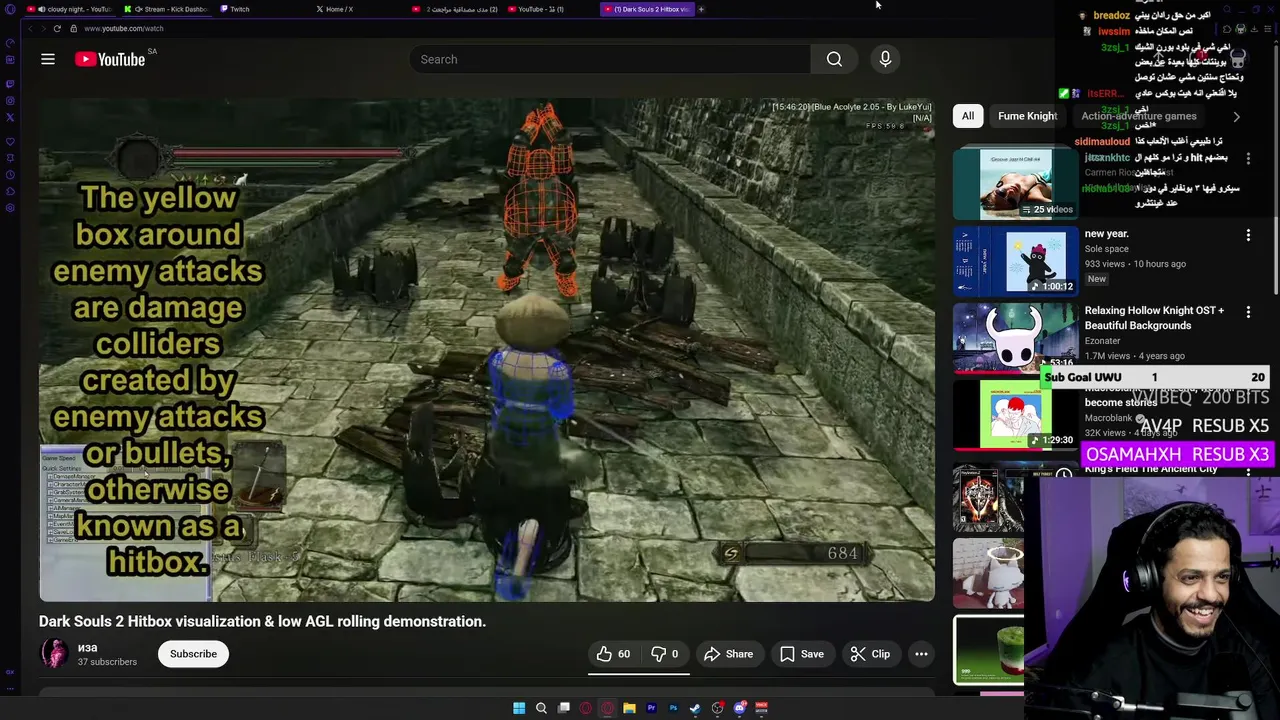
Task: Open the иза channel name link
Action: [x=88, y=647]
